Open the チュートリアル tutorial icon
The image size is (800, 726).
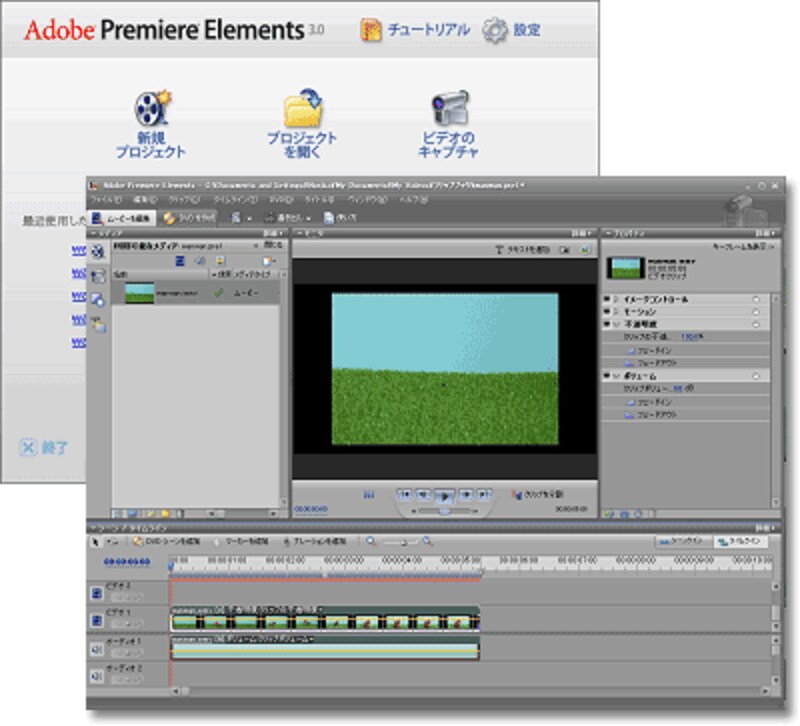pos(373,30)
